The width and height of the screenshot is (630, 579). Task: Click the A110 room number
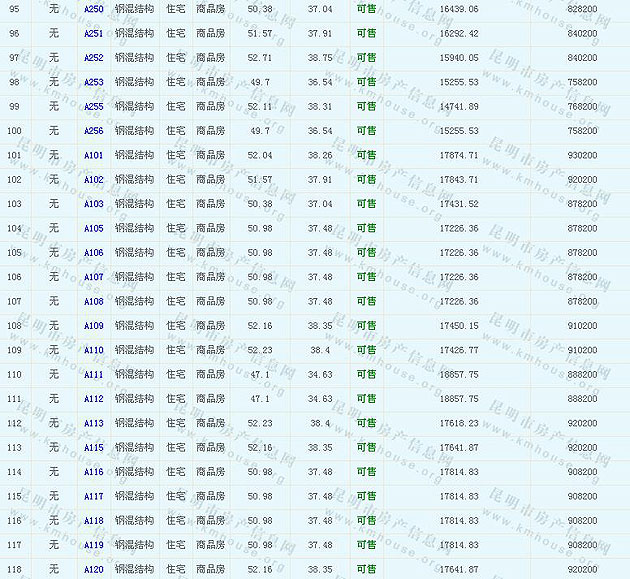(x=93, y=350)
